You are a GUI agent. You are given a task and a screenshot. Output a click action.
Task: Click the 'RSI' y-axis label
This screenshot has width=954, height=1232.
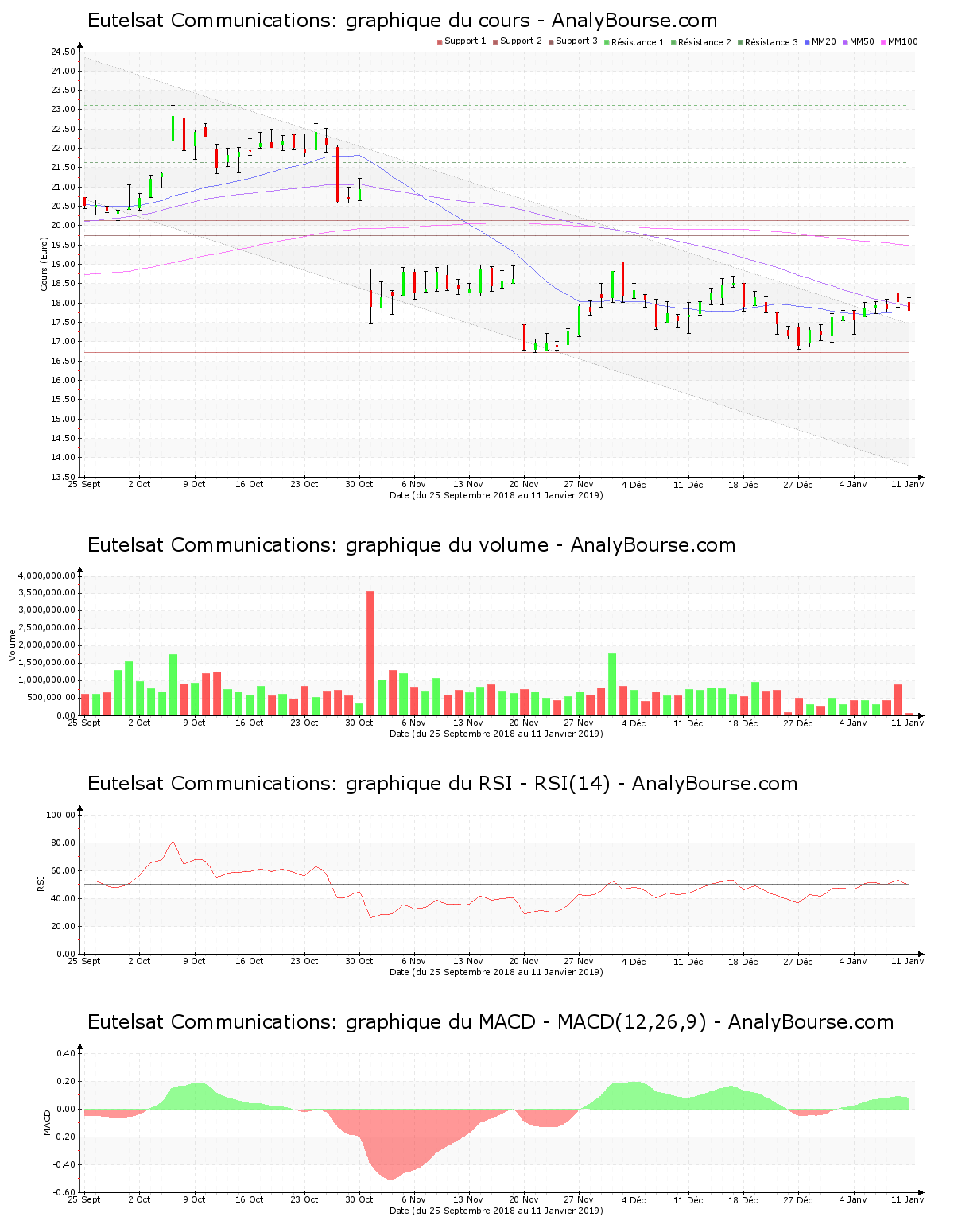click(40, 883)
